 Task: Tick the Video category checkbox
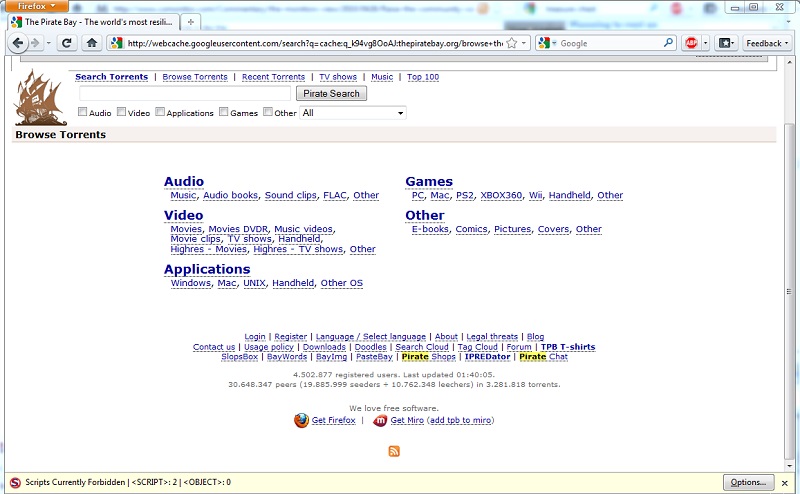(x=122, y=113)
